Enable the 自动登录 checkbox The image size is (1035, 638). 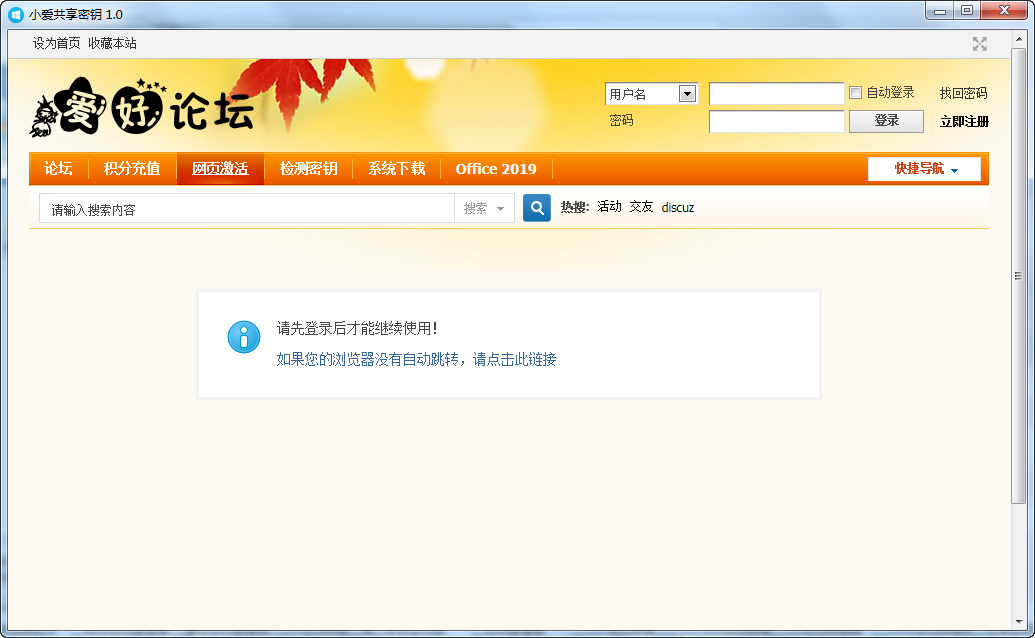tap(855, 92)
